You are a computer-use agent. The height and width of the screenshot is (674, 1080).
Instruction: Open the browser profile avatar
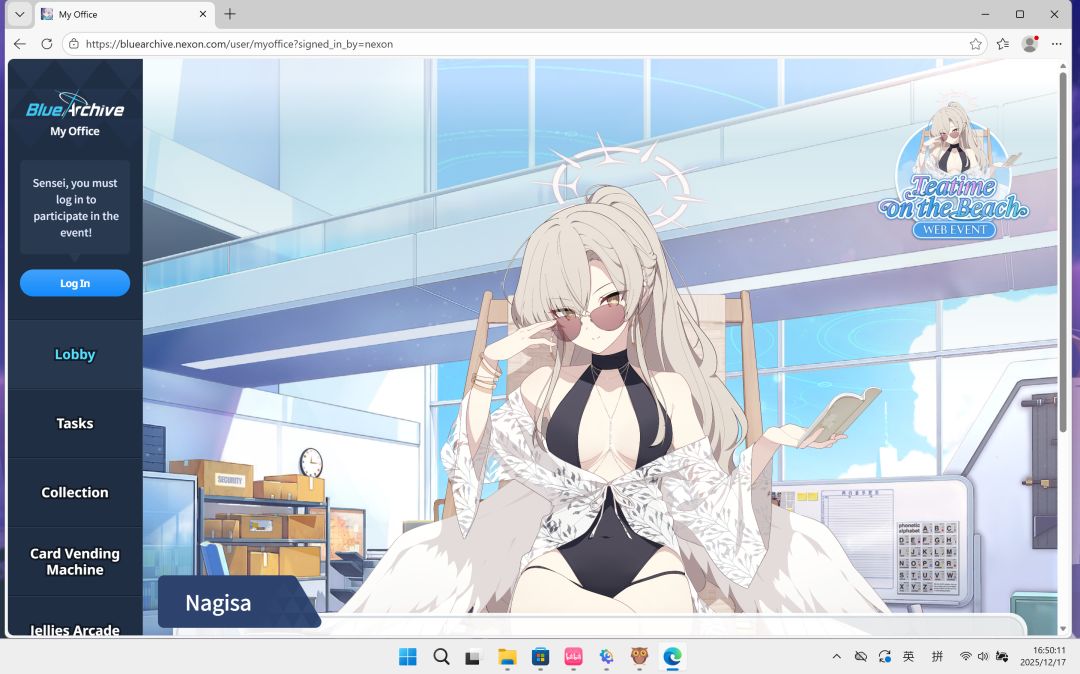1030,44
